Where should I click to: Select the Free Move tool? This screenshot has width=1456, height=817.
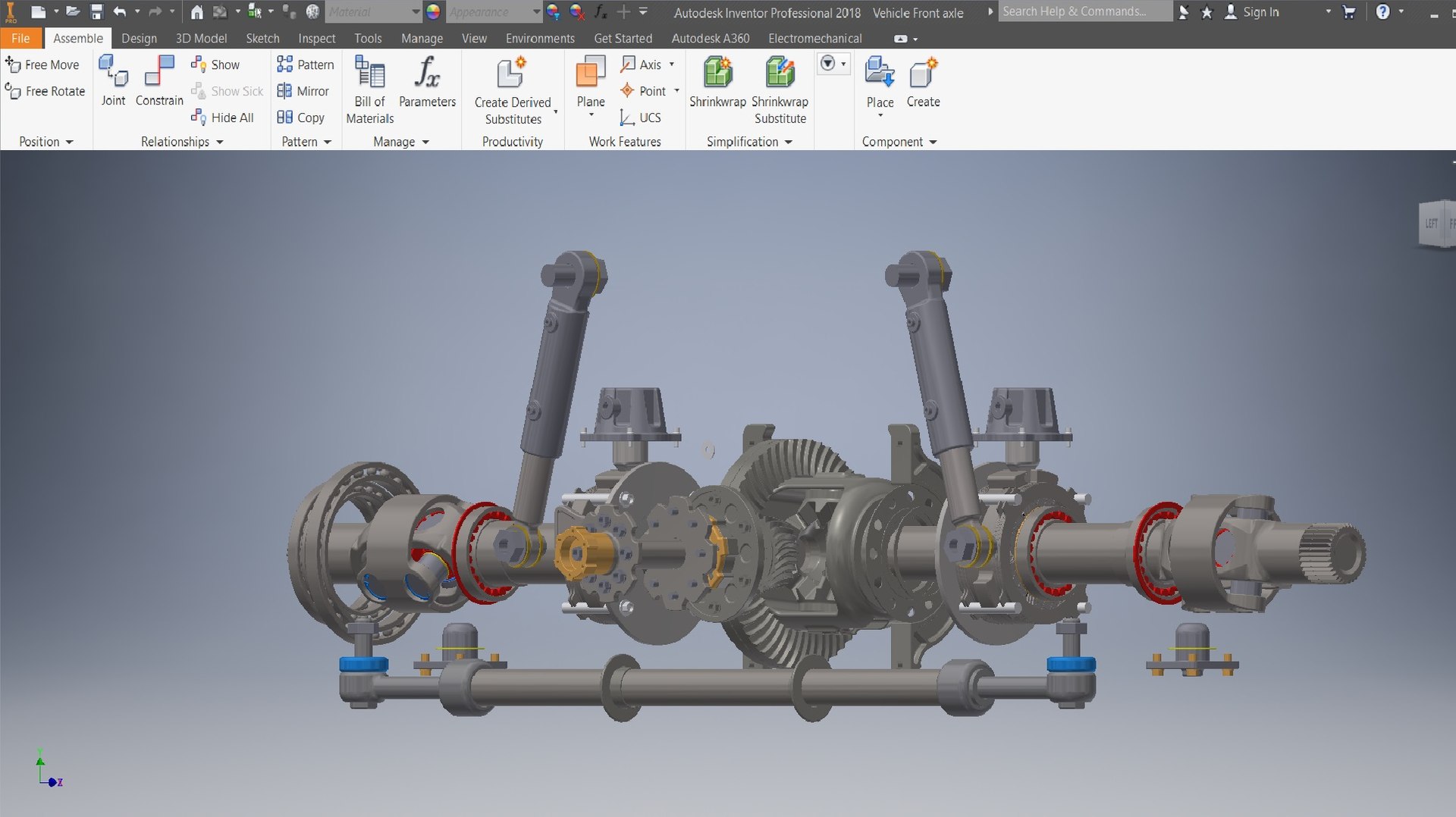(x=42, y=65)
